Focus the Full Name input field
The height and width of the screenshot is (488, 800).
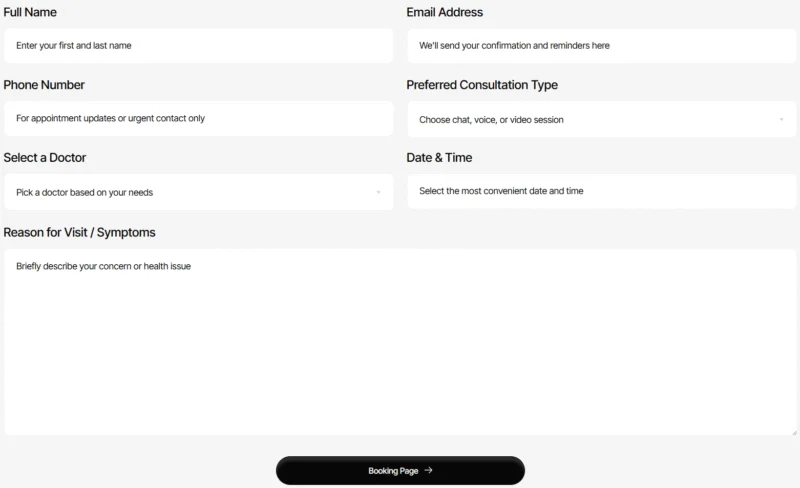198,45
